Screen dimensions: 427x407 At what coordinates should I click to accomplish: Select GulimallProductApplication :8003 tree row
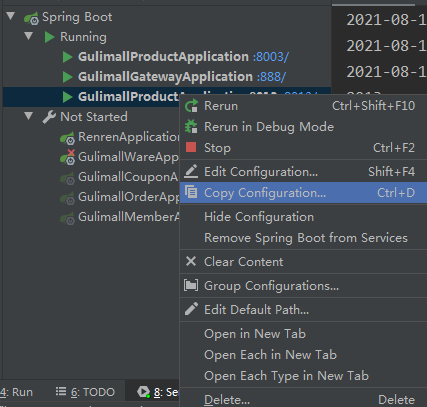coord(167,57)
